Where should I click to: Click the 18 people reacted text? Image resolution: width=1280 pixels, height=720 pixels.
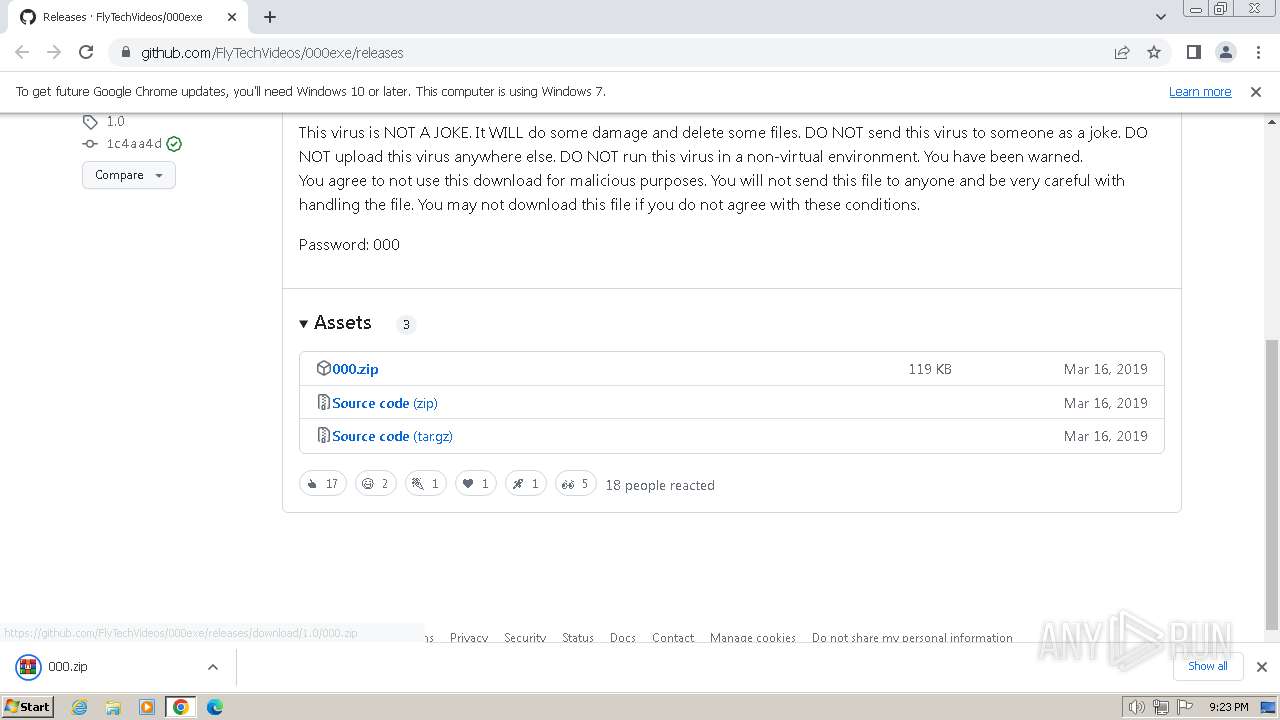point(660,485)
